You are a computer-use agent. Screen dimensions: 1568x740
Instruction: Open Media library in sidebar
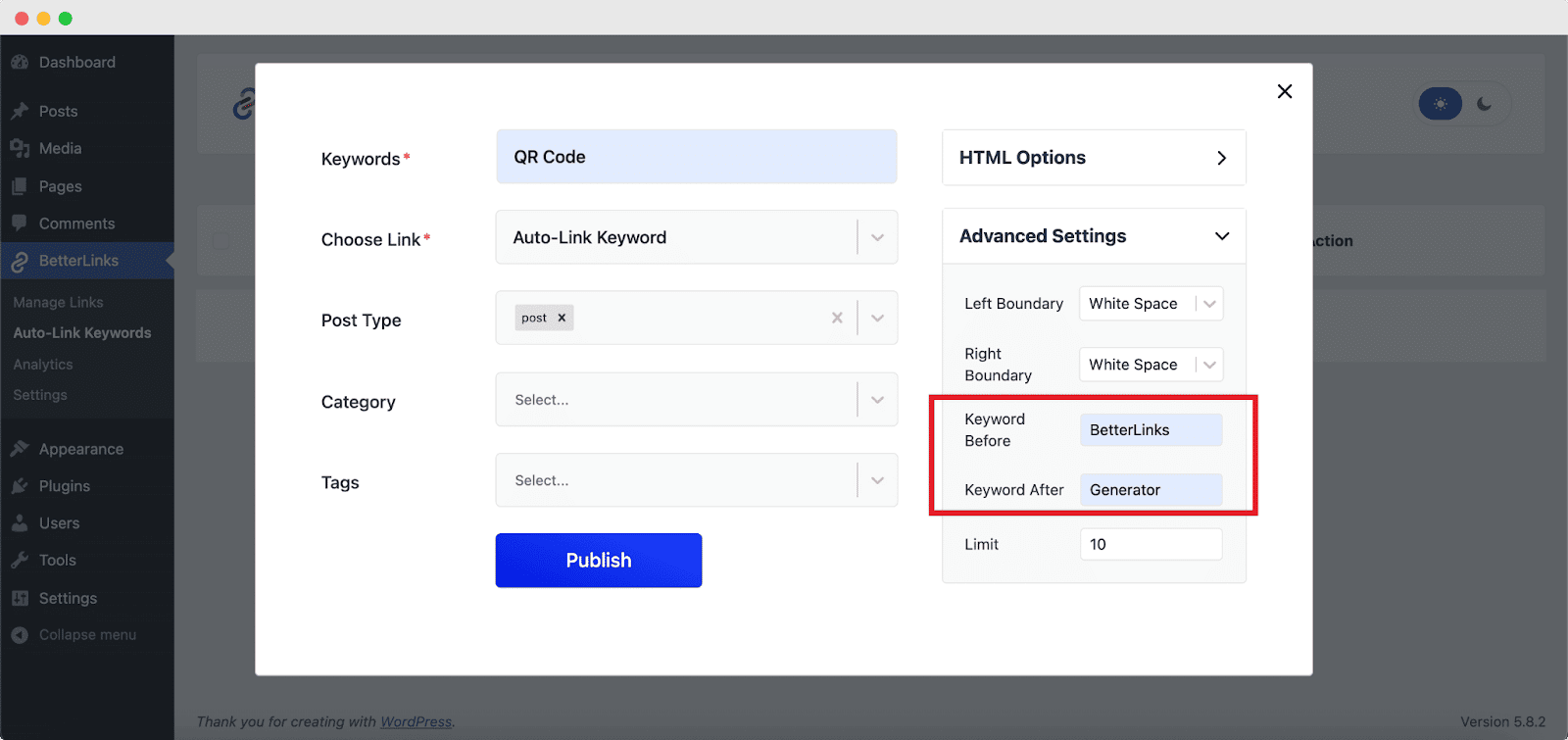(x=60, y=148)
